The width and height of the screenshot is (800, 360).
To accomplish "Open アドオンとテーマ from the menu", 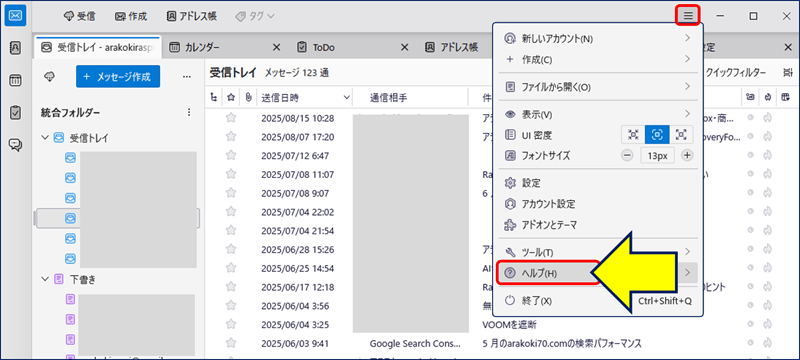I will coord(597,225).
